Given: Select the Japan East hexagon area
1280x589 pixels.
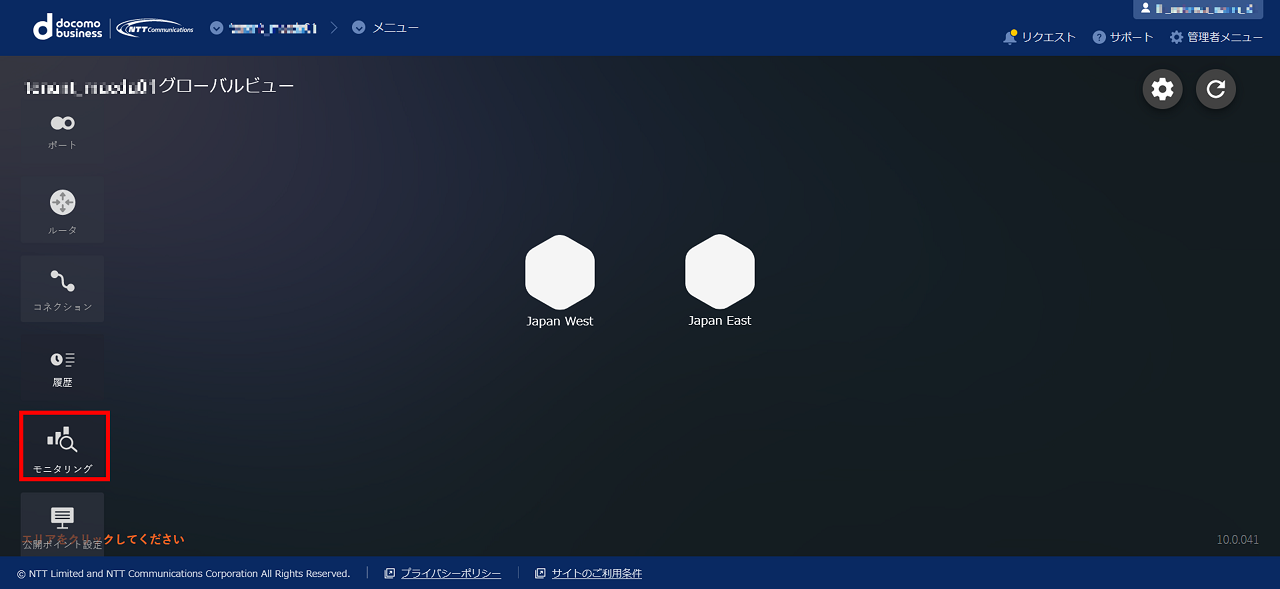Looking at the screenshot, I should click(x=720, y=273).
